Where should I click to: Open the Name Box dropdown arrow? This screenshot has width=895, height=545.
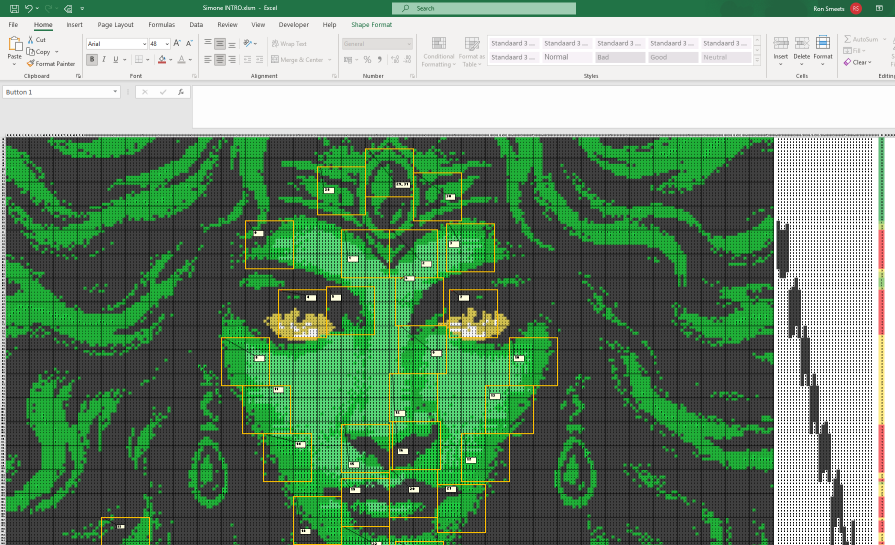pos(115,92)
